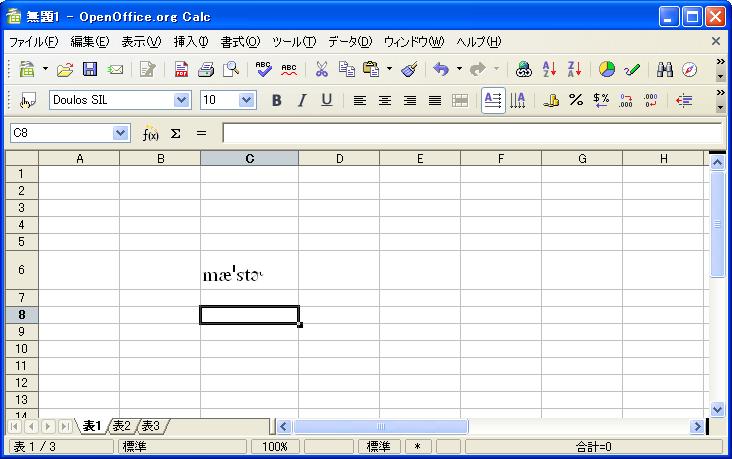732x459 pixels.
Task: Print the file directly with the printer icon
Action: (206, 70)
